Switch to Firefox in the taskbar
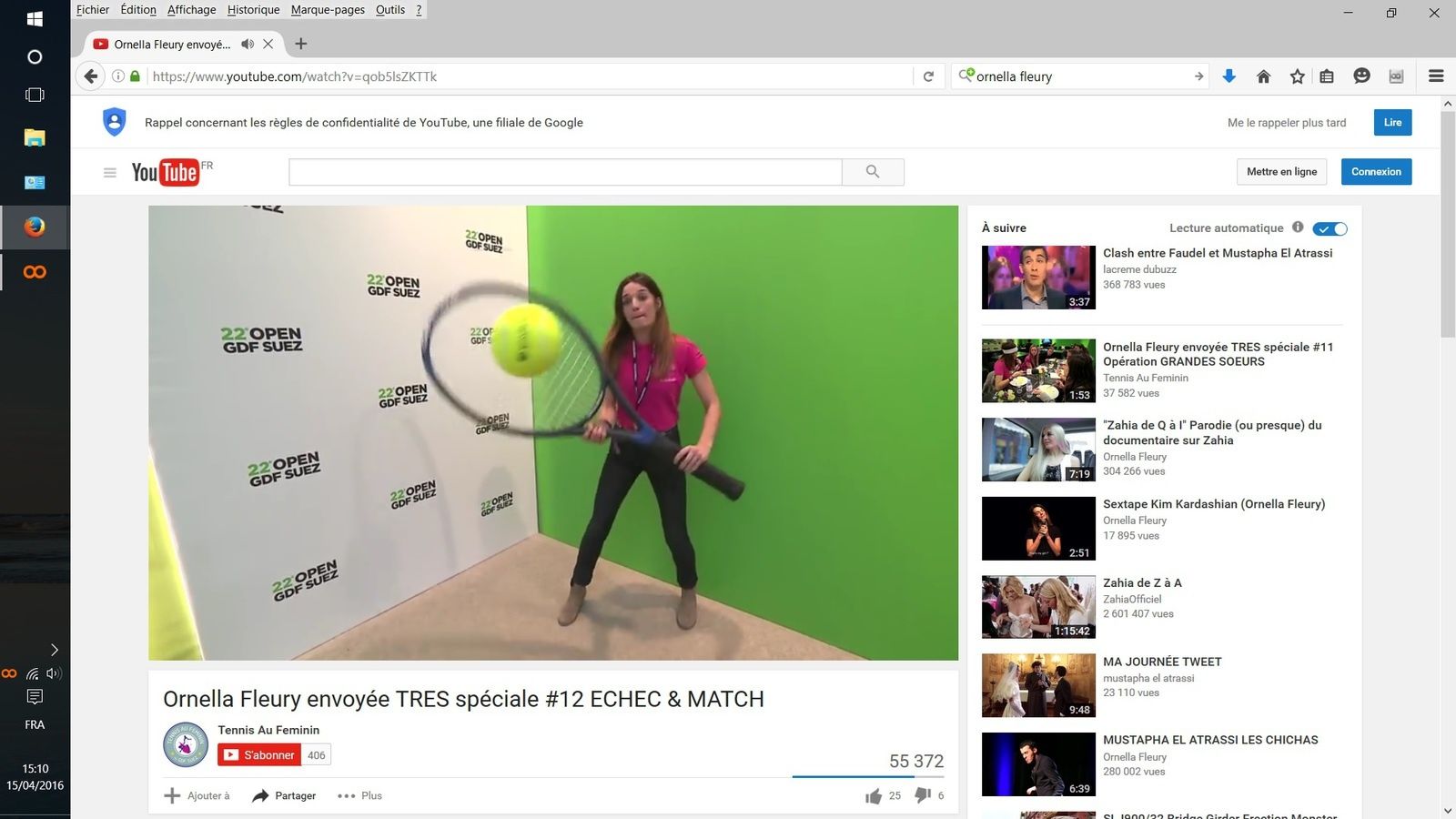Image resolution: width=1456 pixels, height=819 pixels. coord(35,227)
